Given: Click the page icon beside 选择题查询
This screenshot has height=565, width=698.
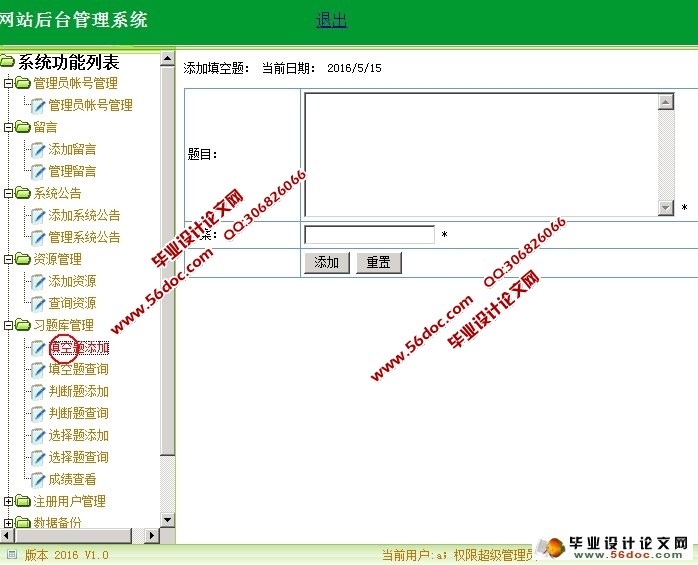Looking at the screenshot, I should pos(38,457).
